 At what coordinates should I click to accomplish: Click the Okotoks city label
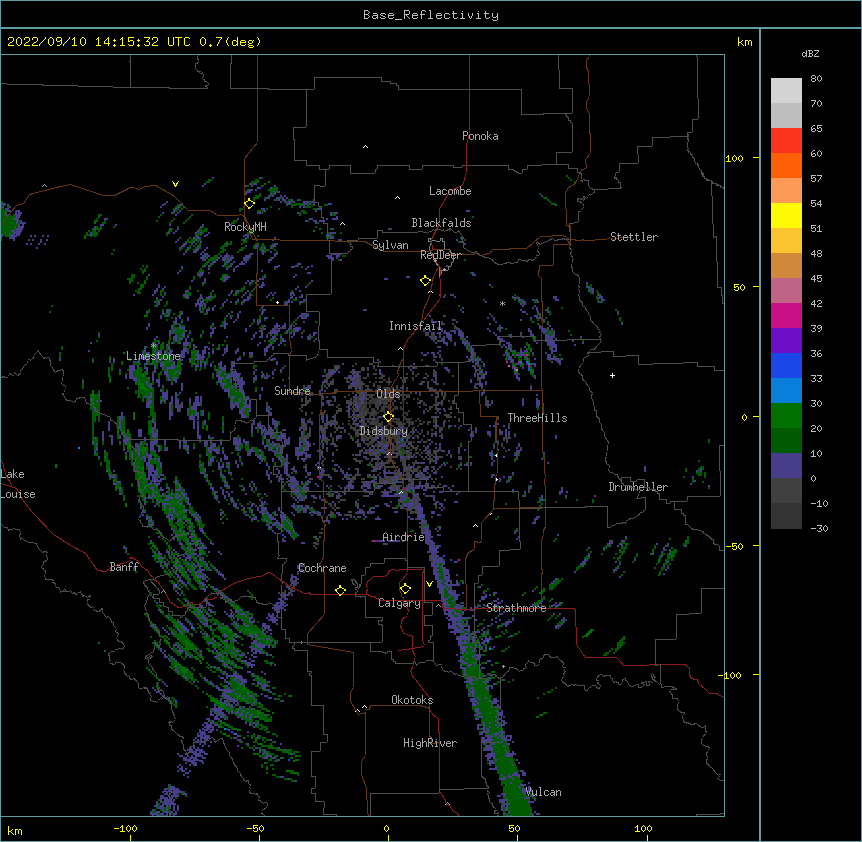pyautogui.click(x=412, y=700)
